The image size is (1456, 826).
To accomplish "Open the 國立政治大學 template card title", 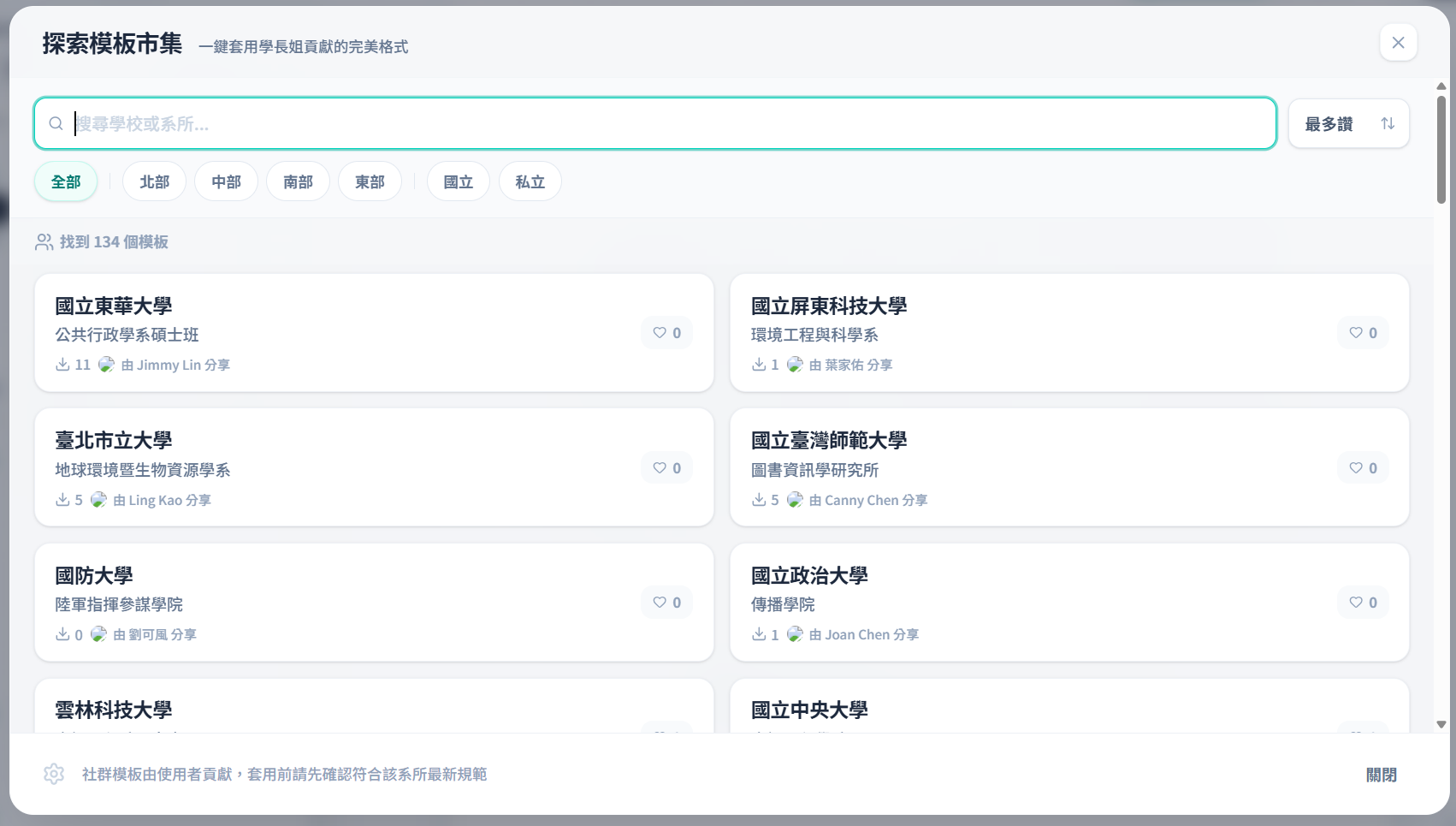I will [809, 575].
